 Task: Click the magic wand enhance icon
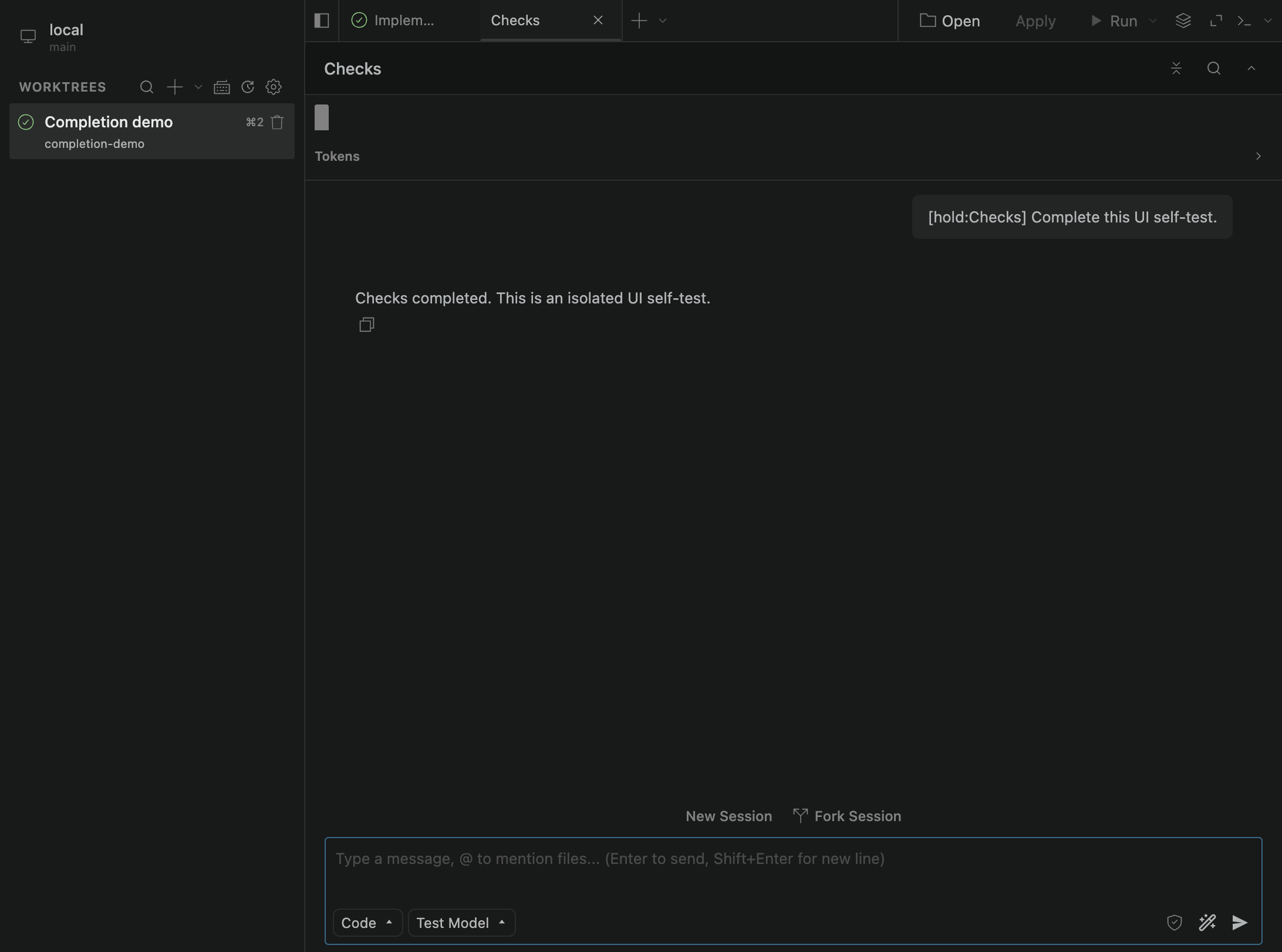pos(1207,923)
